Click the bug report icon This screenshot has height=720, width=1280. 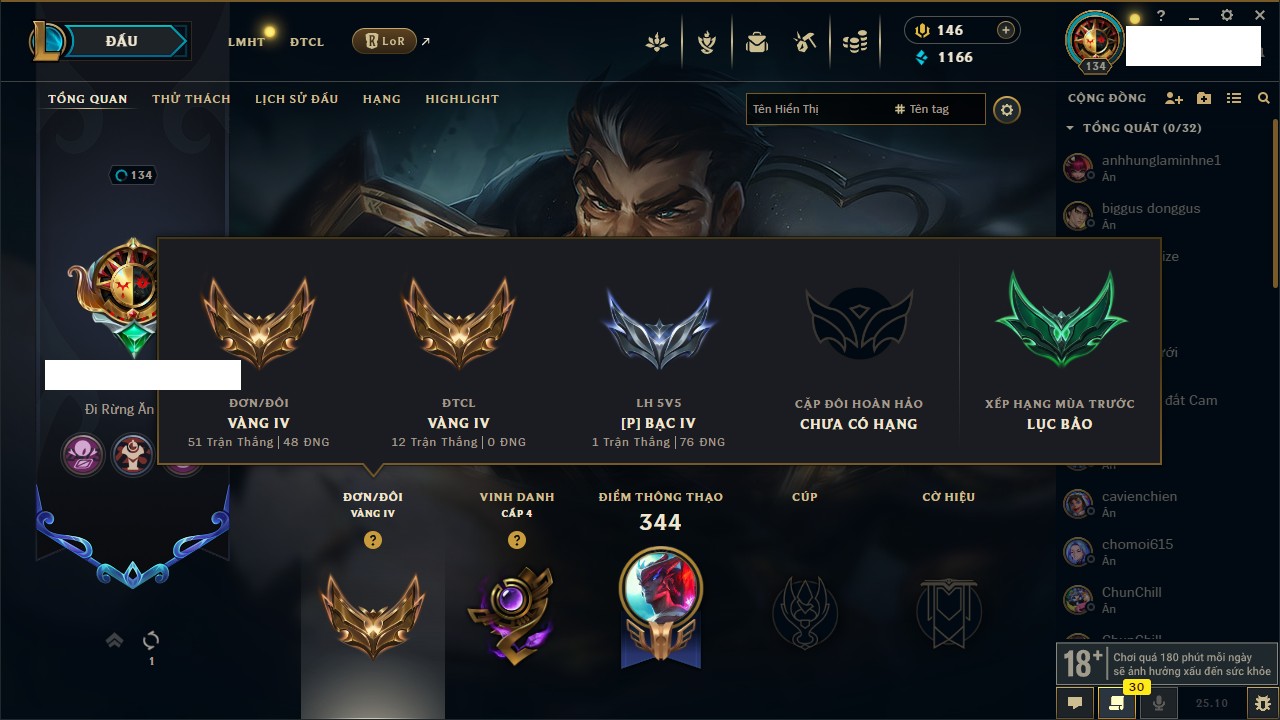[x=1263, y=703]
